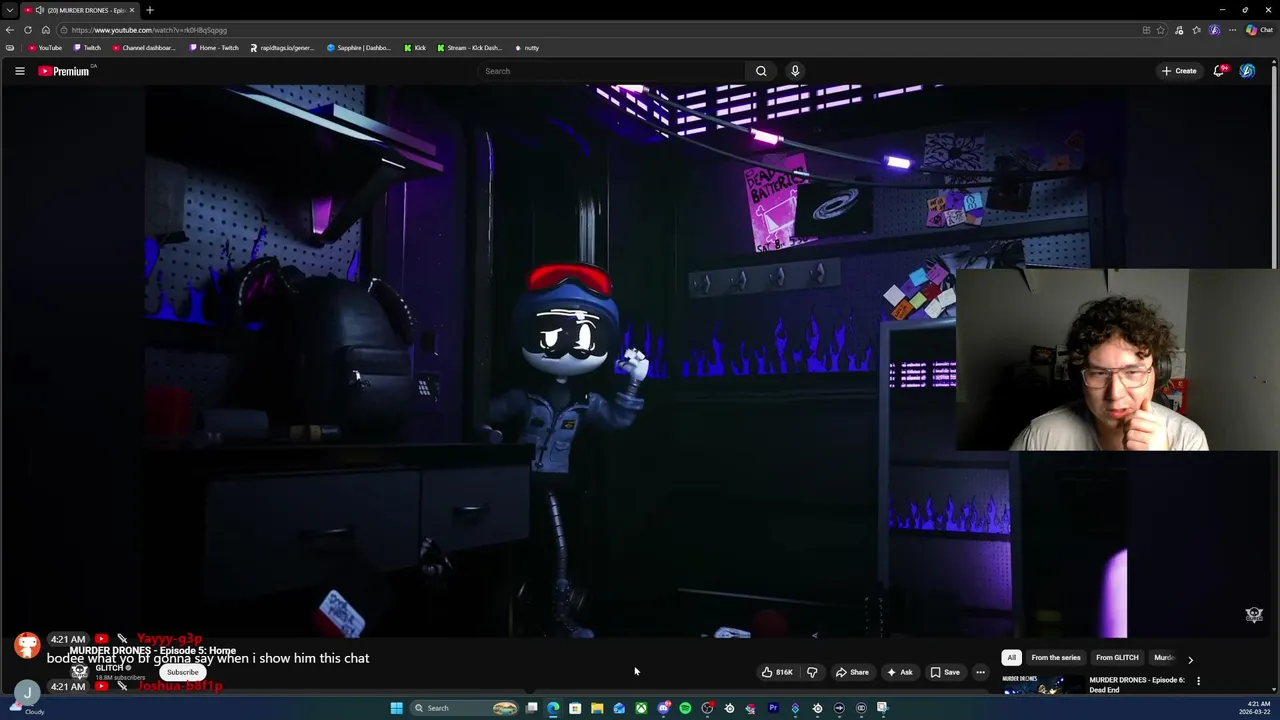Open the Kick bookmark
This screenshot has width=1280, height=720.
[x=415, y=48]
